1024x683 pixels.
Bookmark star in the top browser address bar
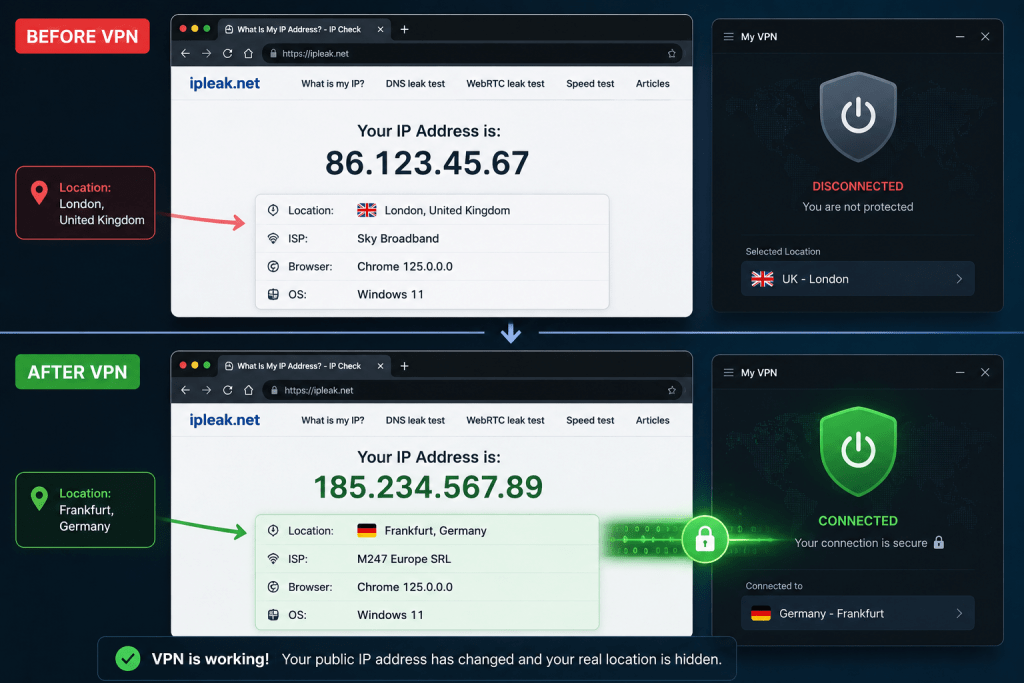pos(671,54)
